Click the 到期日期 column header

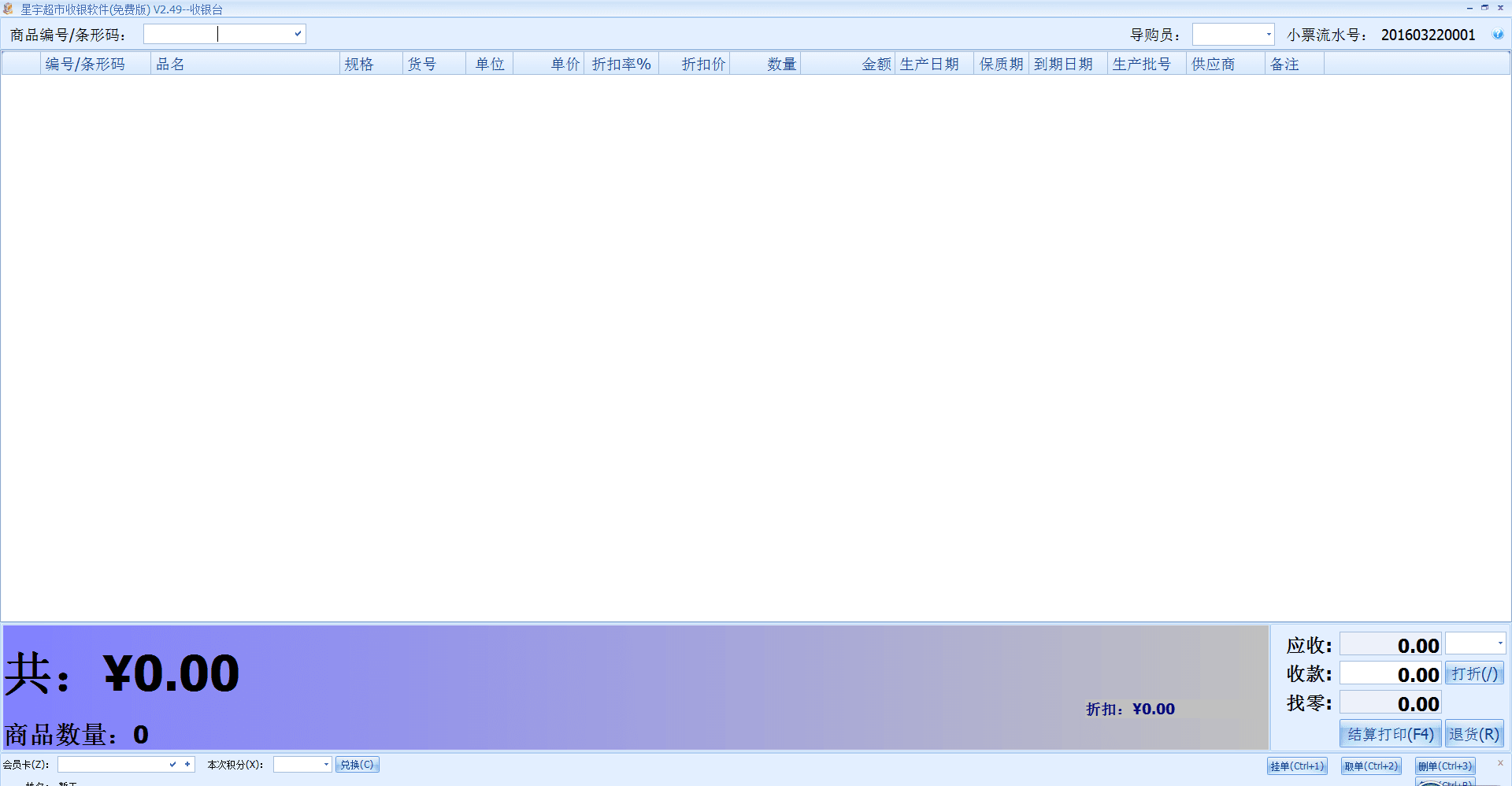click(1068, 64)
